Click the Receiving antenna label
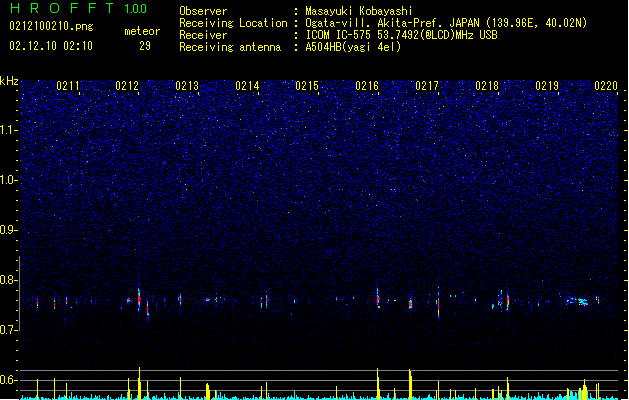The height and width of the screenshot is (400, 629). point(230,47)
